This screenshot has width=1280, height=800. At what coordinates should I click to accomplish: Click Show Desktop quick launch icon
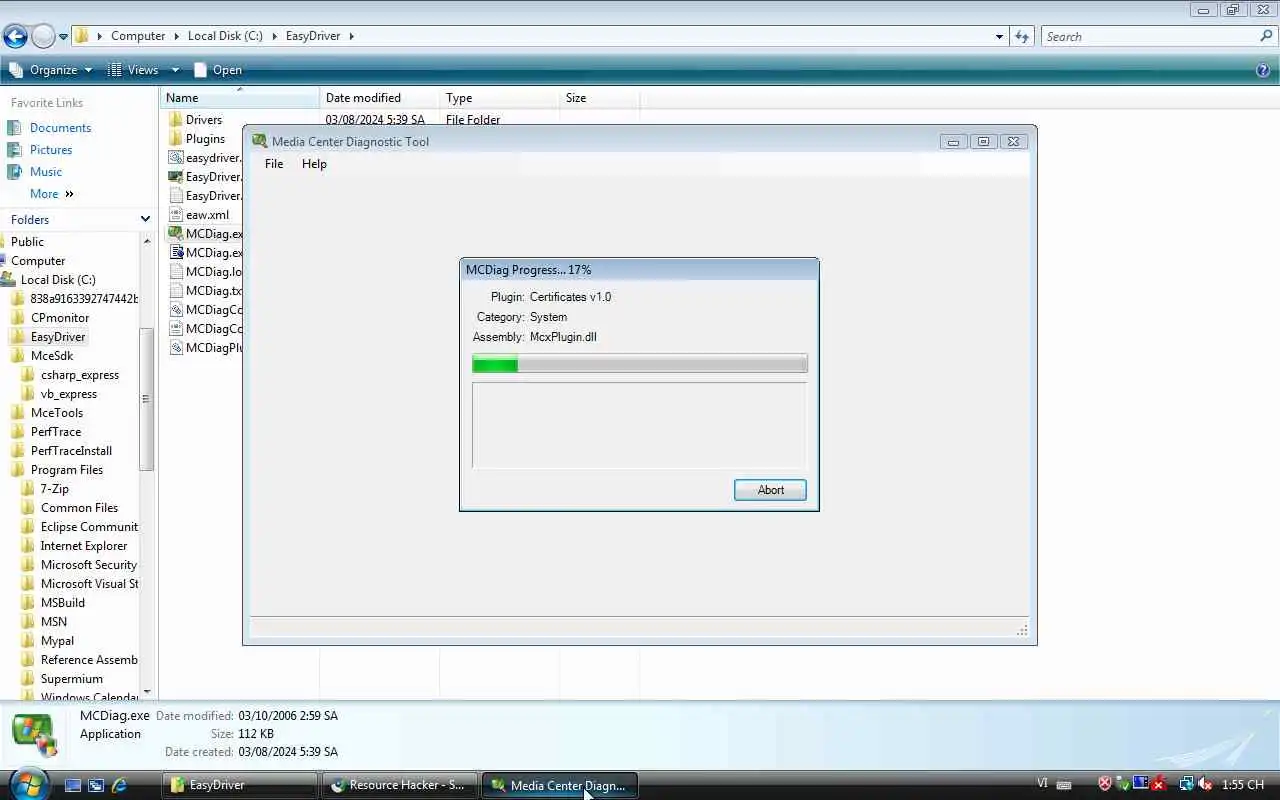[73, 785]
